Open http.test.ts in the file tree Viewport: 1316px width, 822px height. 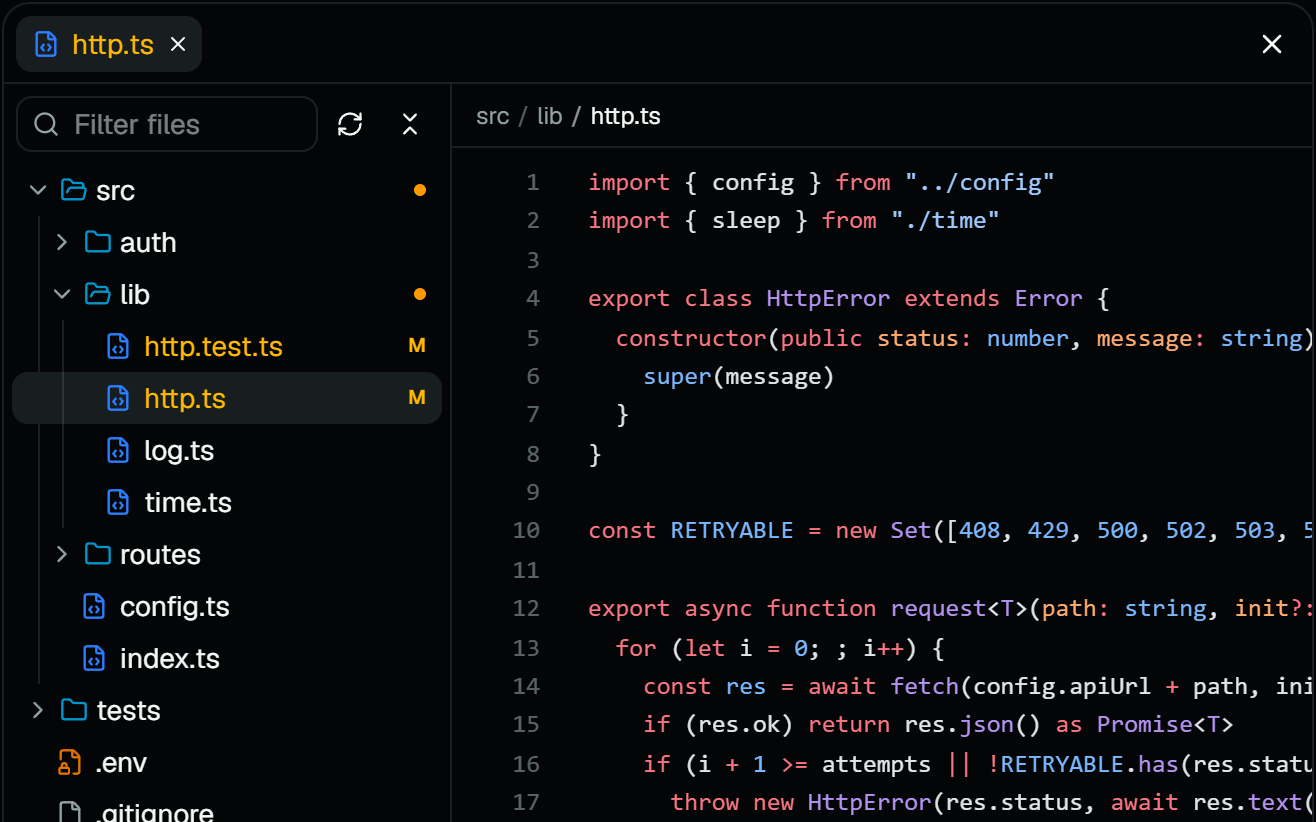click(227, 346)
